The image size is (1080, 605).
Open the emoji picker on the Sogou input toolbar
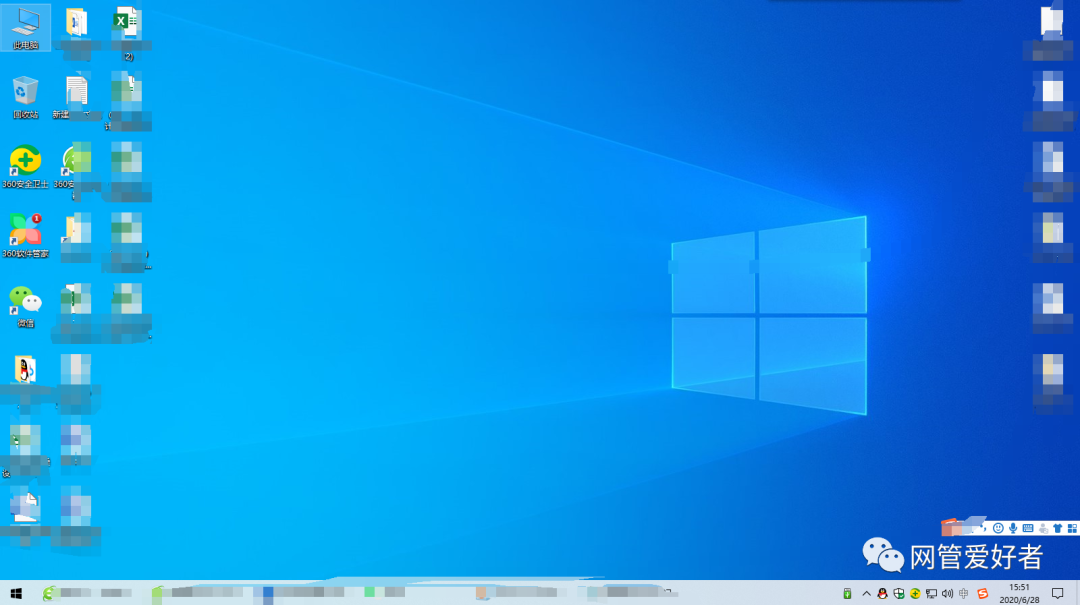(x=998, y=528)
